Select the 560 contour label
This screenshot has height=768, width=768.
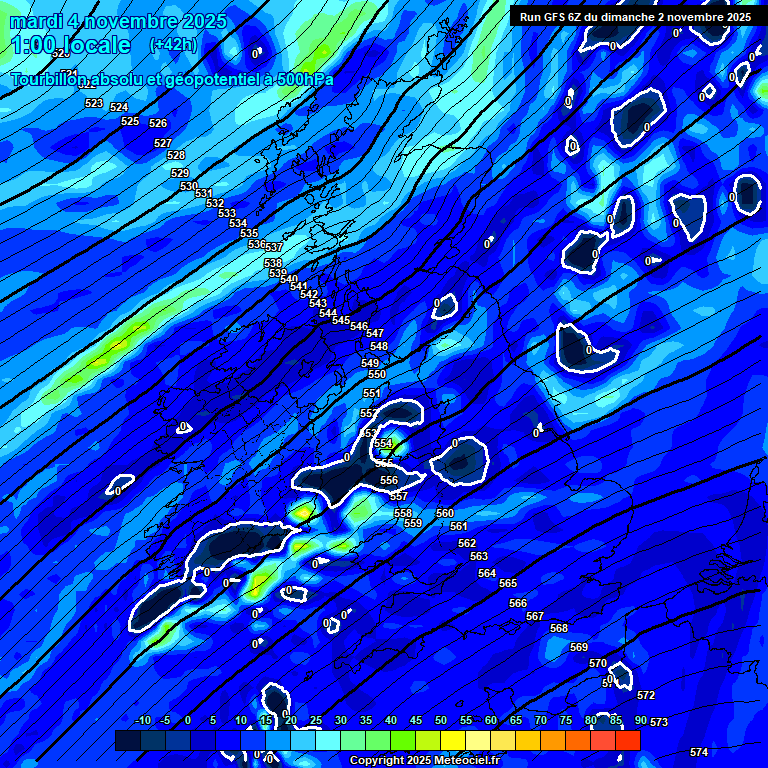(445, 513)
